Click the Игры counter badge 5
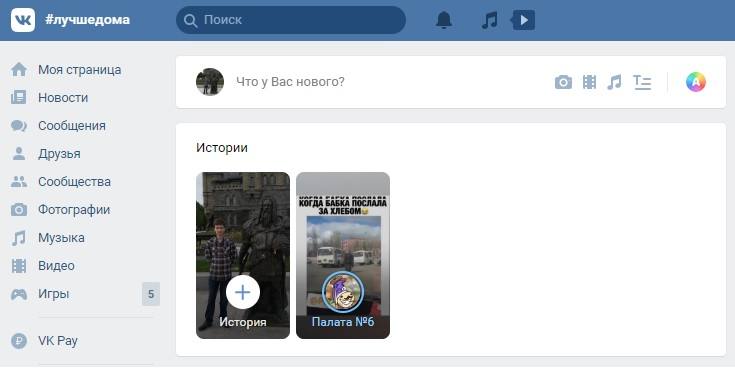Screen dimensions: 735x369 tap(151, 294)
